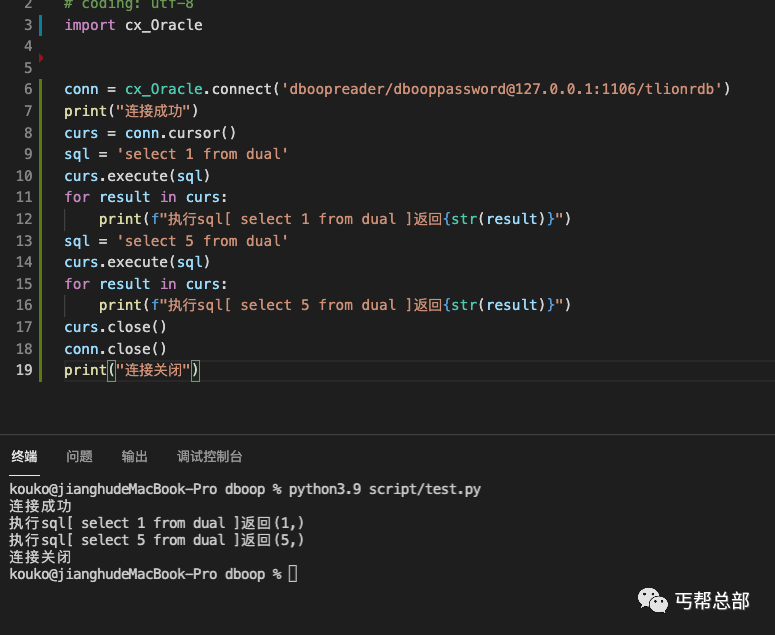Click the f-string print on line 16

[x=335, y=305]
